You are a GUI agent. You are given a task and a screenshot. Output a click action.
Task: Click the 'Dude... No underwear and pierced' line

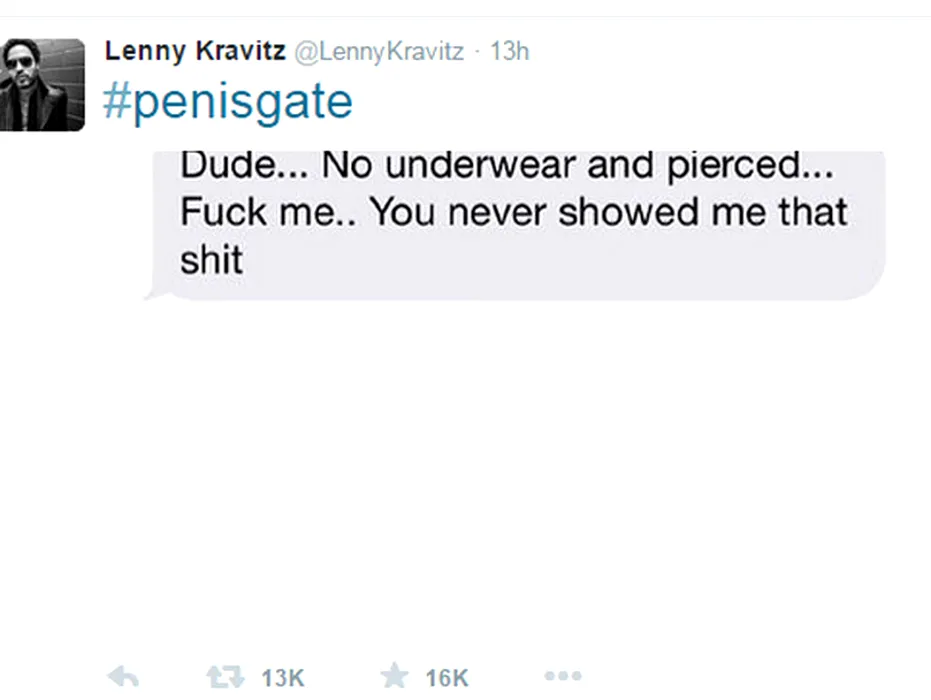click(506, 164)
